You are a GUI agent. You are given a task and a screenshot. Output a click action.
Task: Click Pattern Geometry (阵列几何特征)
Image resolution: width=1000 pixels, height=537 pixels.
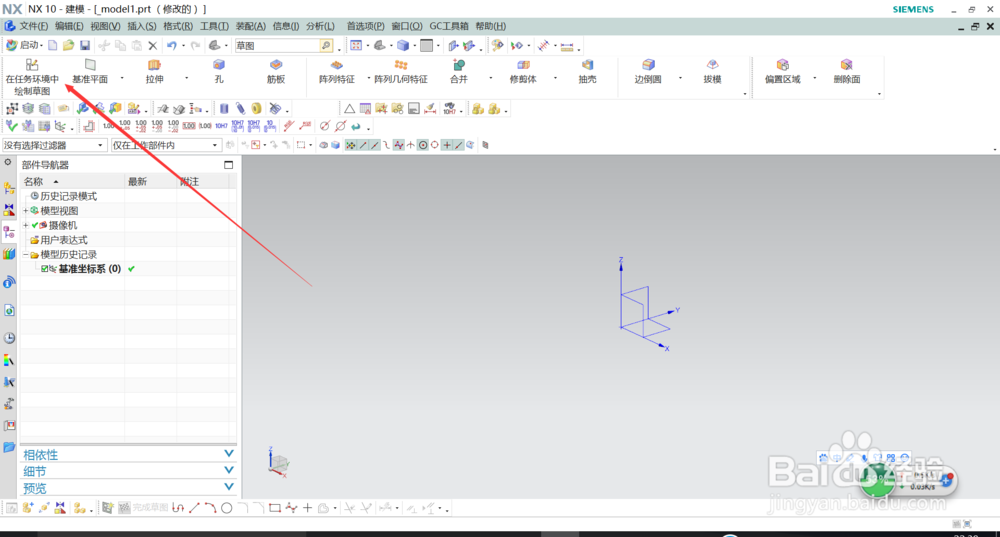pos(401,71)
